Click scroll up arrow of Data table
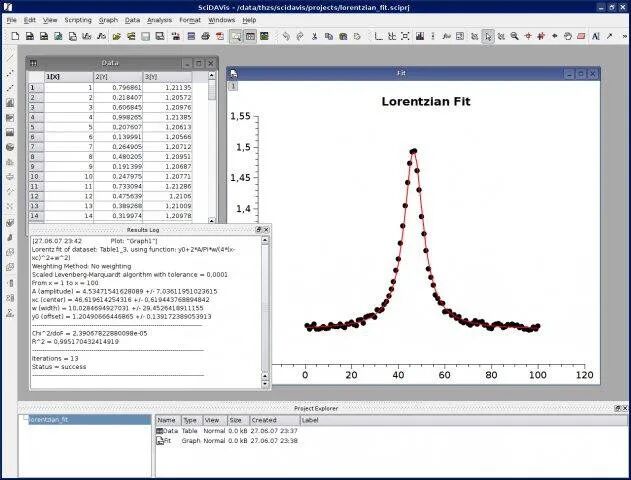The width and height of the screenshot is (631, 480). 212,75
